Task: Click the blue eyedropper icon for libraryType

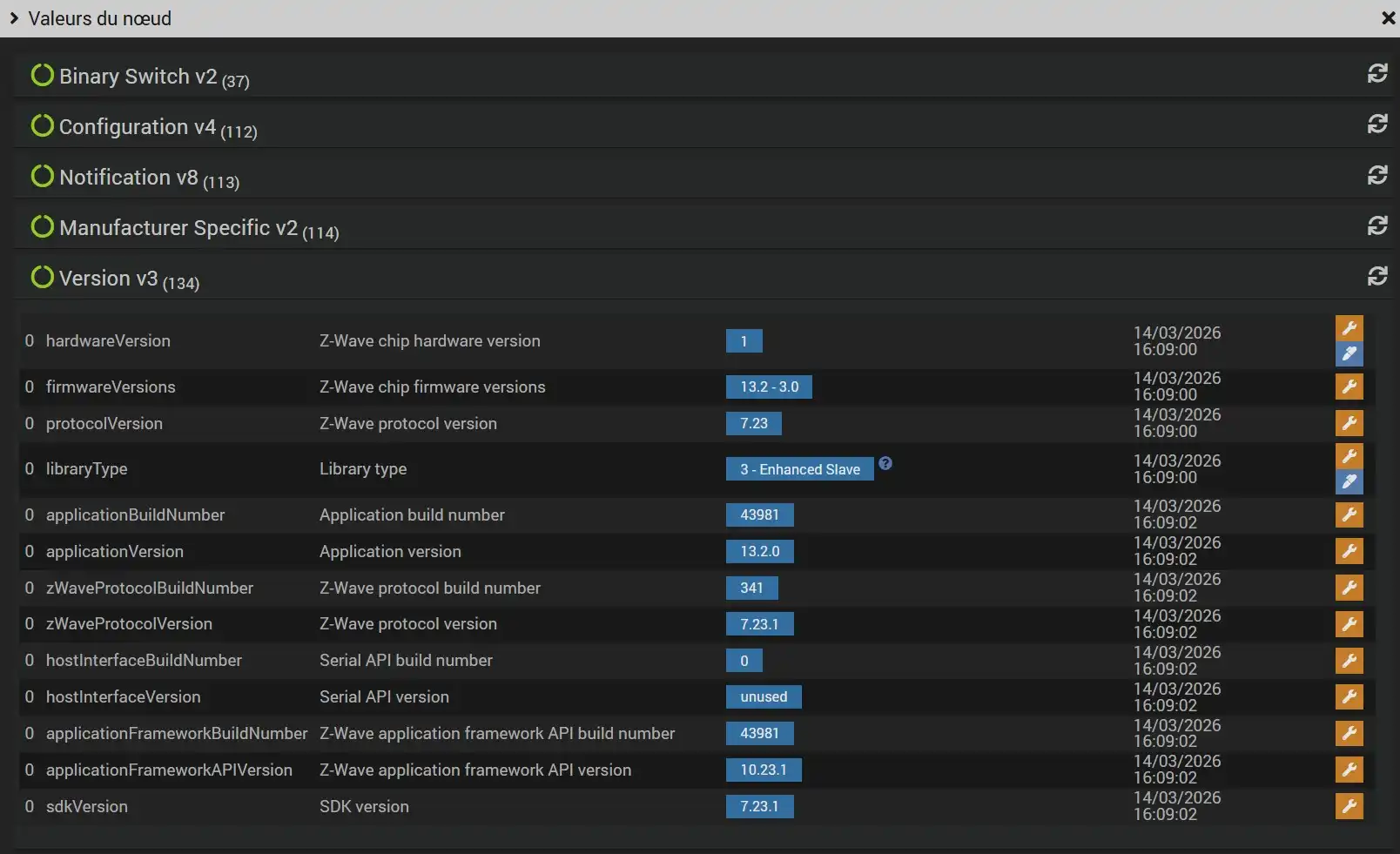Action: [1349, 481]
